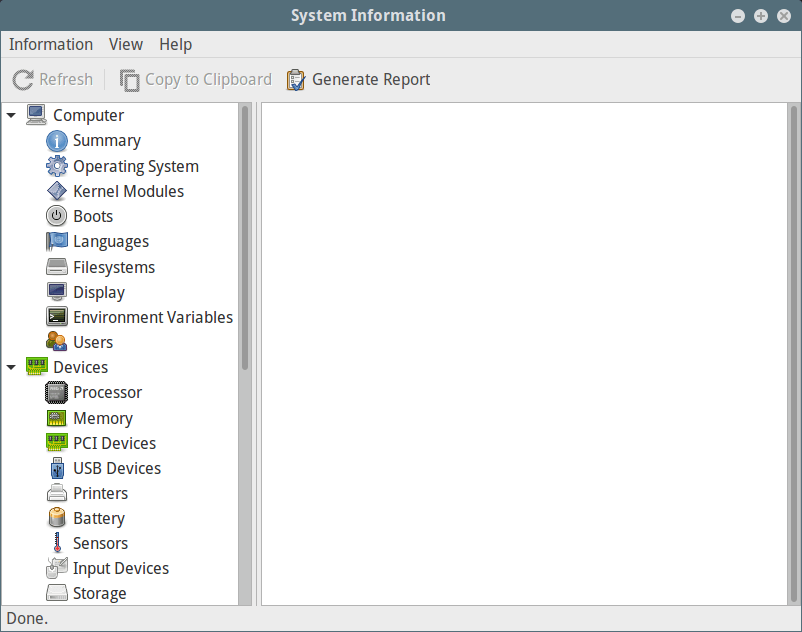This screenshot has width=802, height=632.
Task: Select the USB Devices entry
Action: [x=117, y=468]
